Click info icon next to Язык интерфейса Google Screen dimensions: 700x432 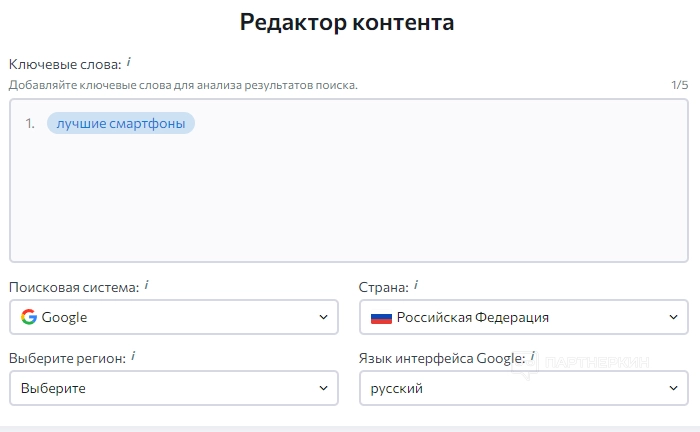click(532, 356)
